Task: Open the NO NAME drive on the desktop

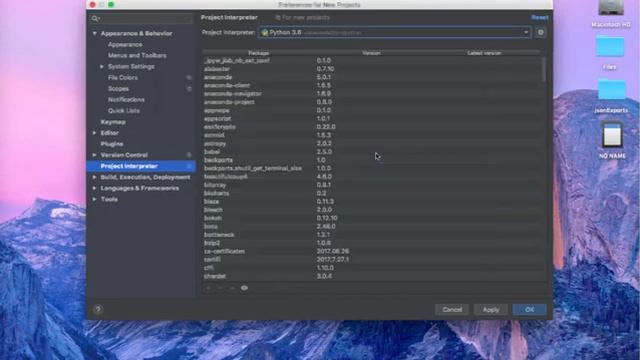Action: click(x=612, y=140)
